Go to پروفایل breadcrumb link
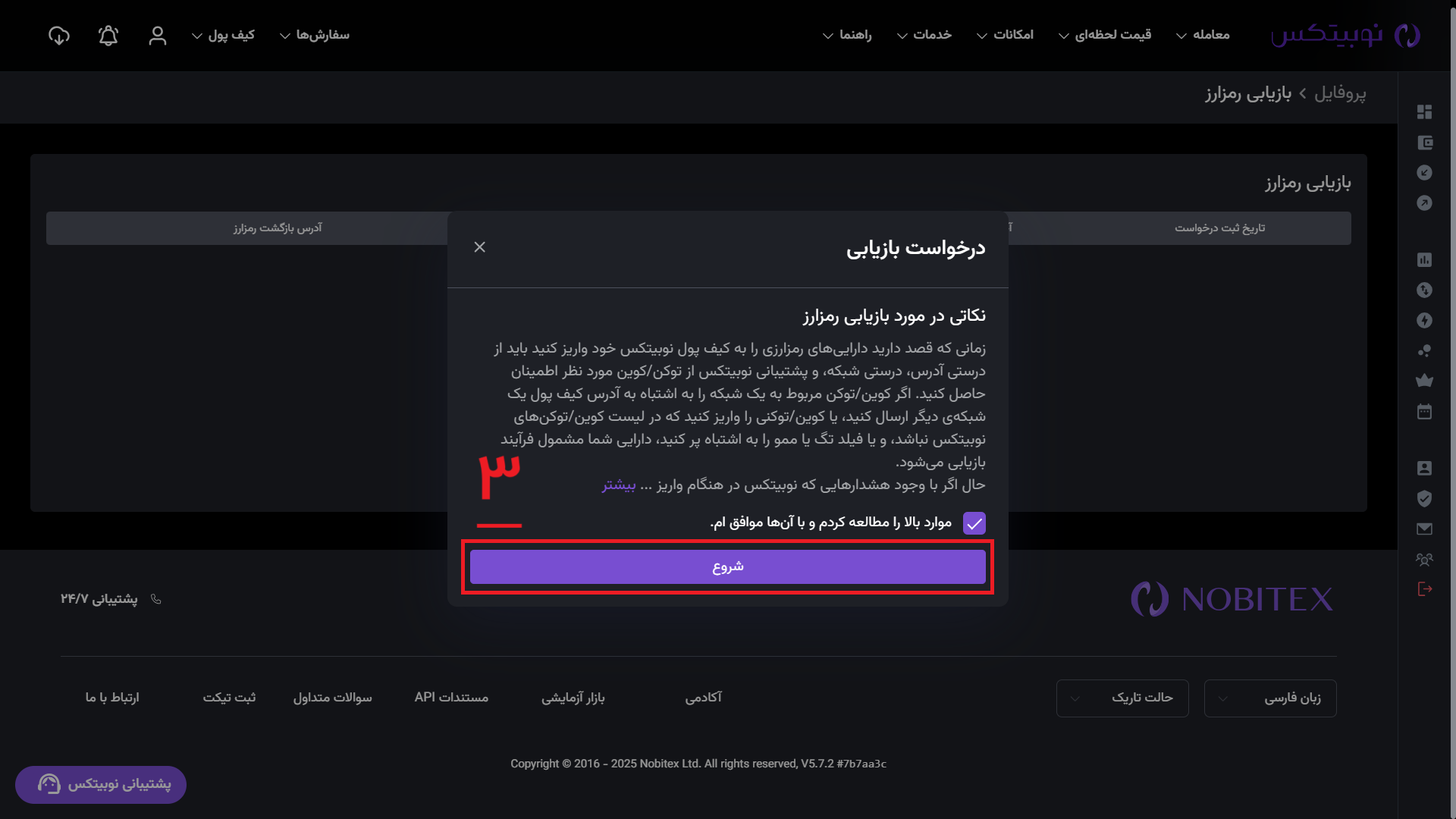Viewport: 1456px width, 819px height. pos(1340,93)
